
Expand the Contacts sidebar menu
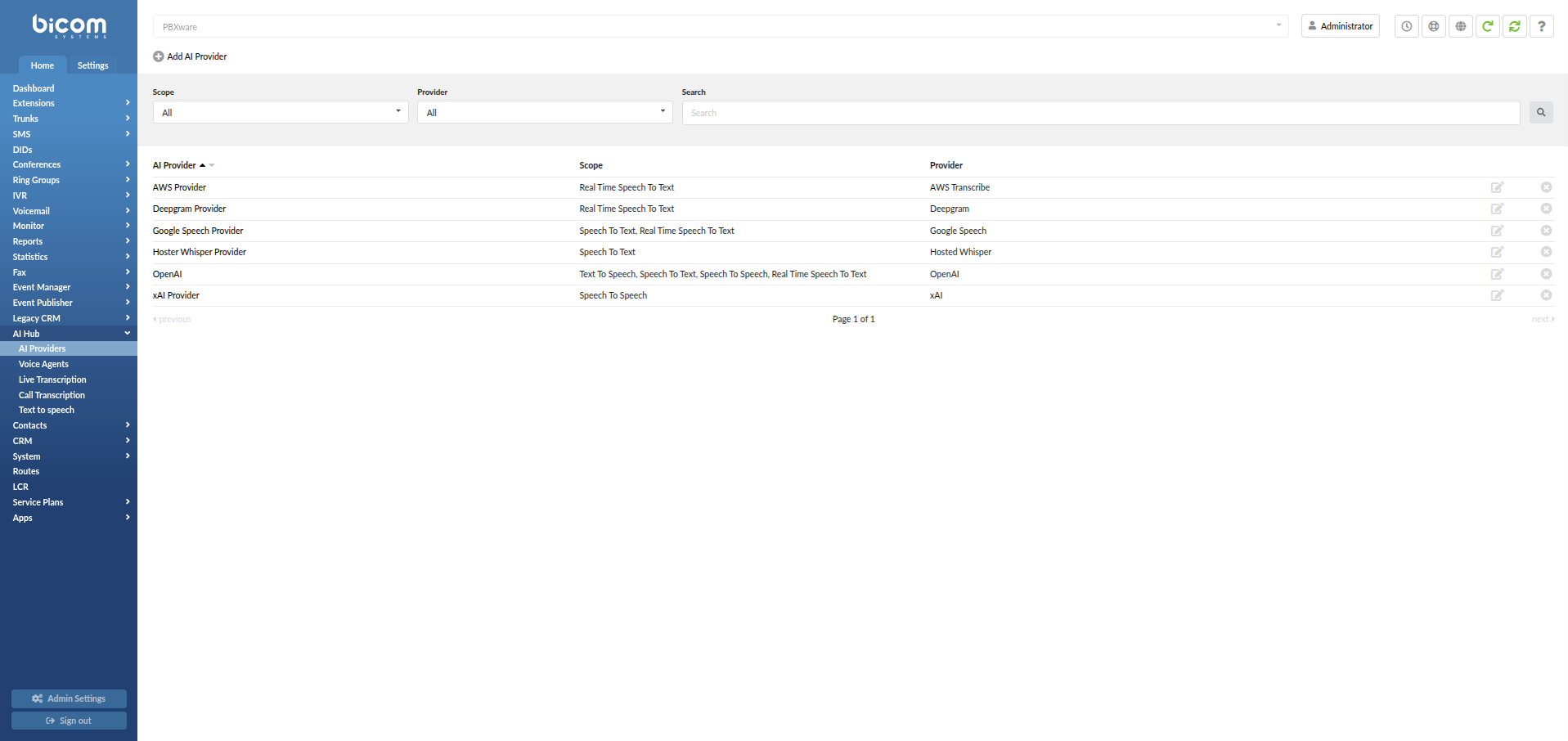69,425
